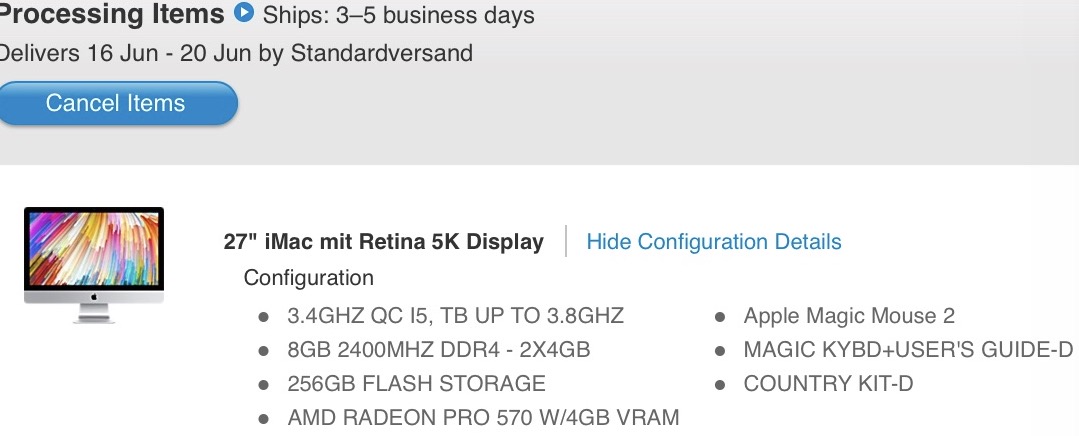Click the Cancel Items button

coord(115,103)
